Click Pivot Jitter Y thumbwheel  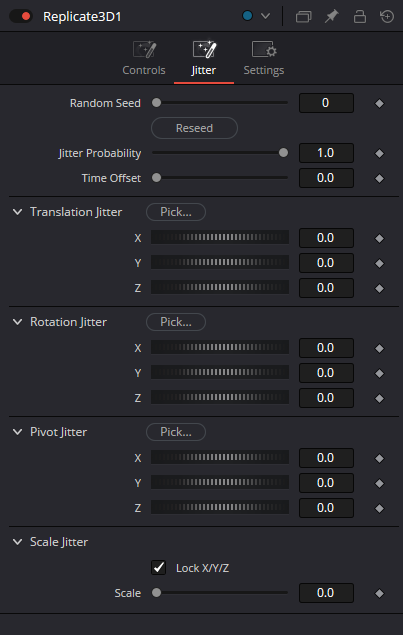220,483
